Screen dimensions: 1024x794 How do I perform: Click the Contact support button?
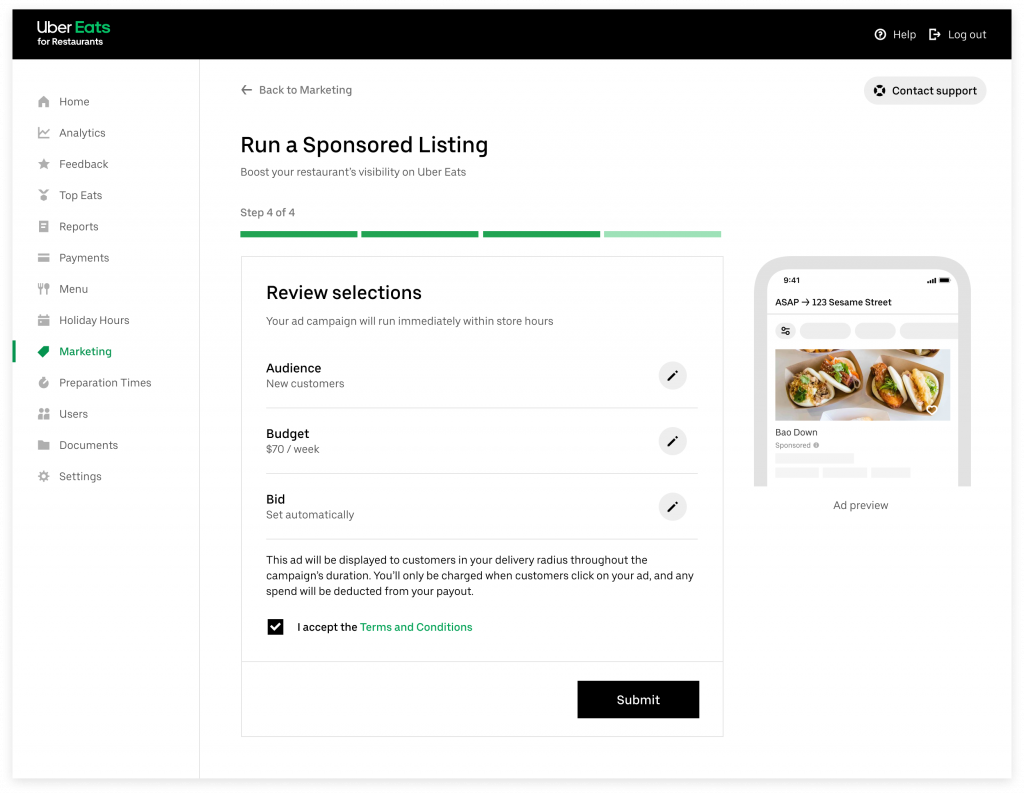[x=925, y=91]
